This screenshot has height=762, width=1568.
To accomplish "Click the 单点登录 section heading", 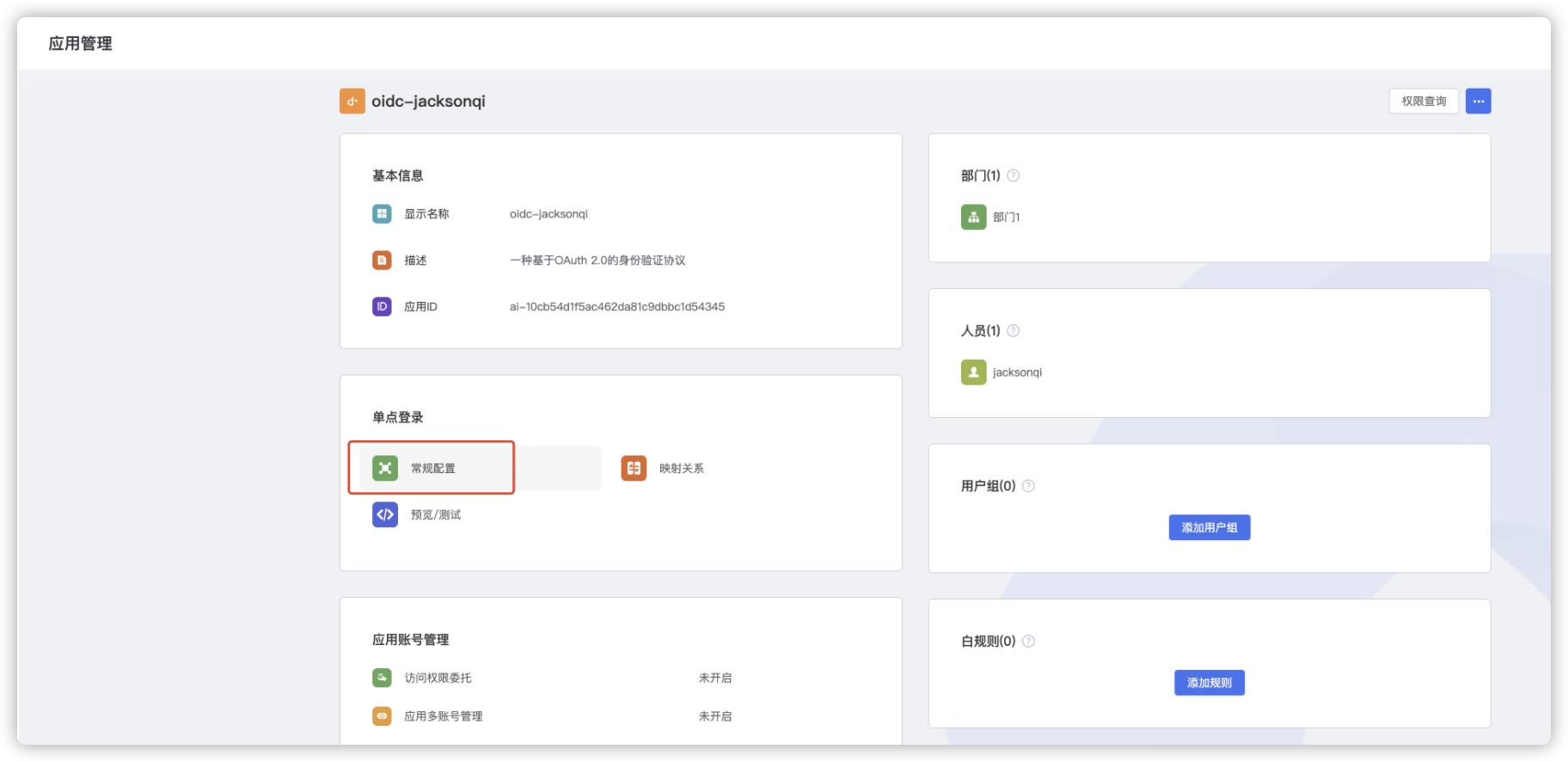I will [397, 417].
